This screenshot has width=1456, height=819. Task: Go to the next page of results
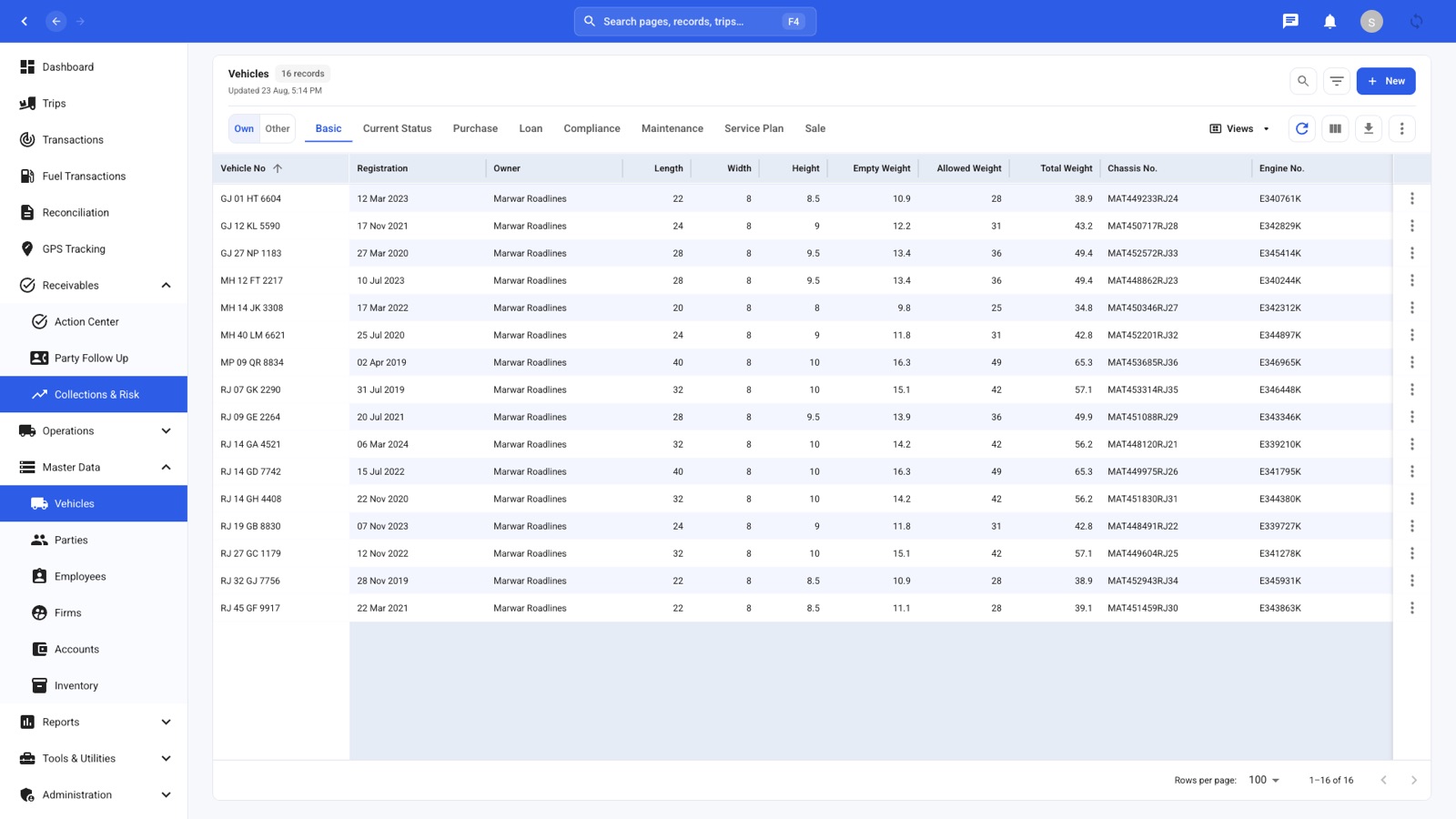tap(1413, 780)
